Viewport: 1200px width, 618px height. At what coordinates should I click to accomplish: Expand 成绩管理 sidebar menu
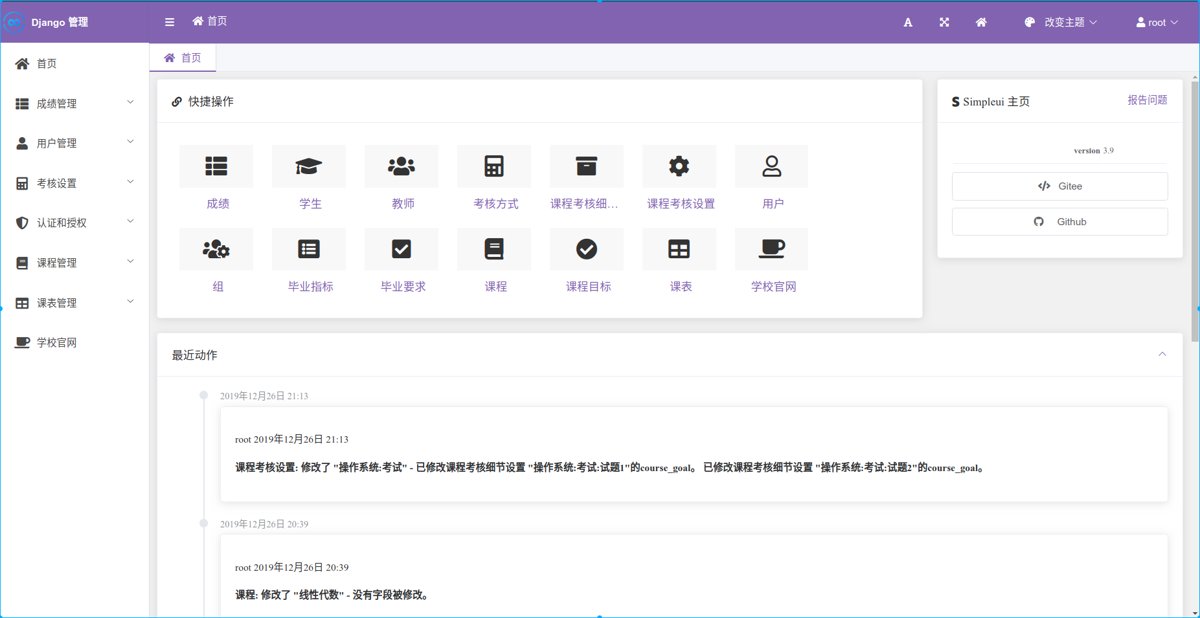point(75,103)
